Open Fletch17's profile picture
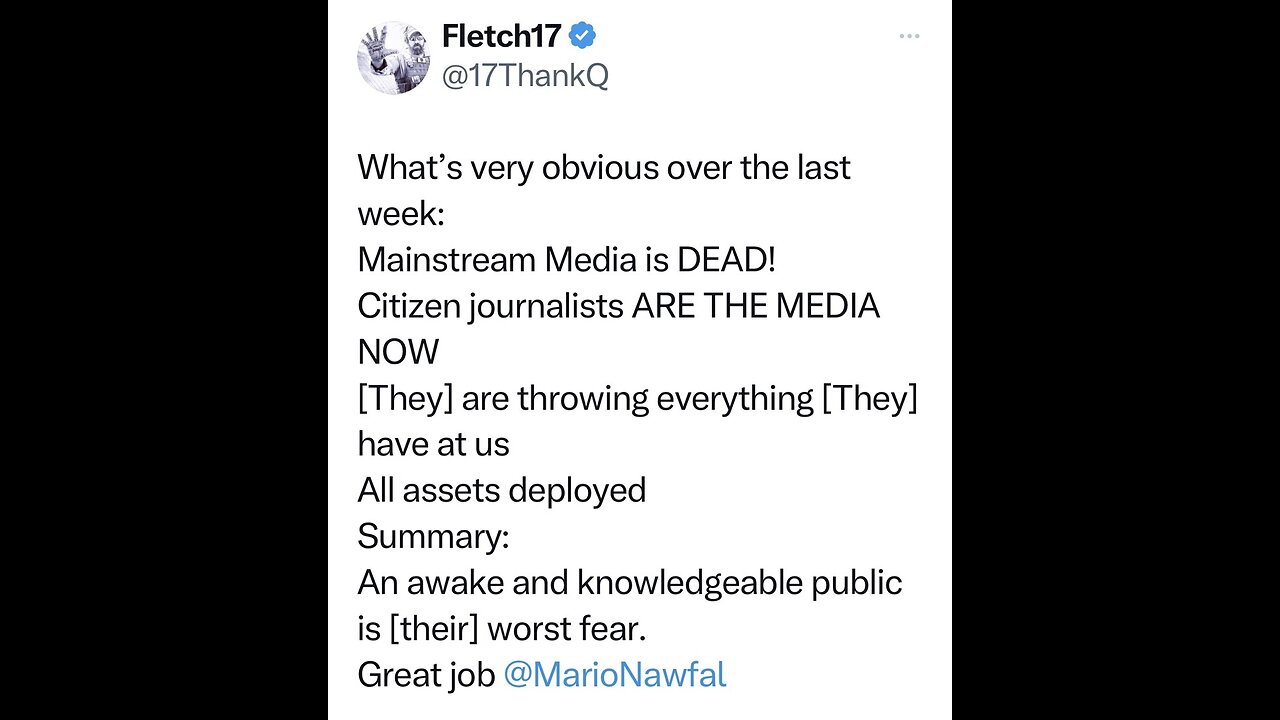The height and width of the screenshot is (720, 1280). coord(393,57)
